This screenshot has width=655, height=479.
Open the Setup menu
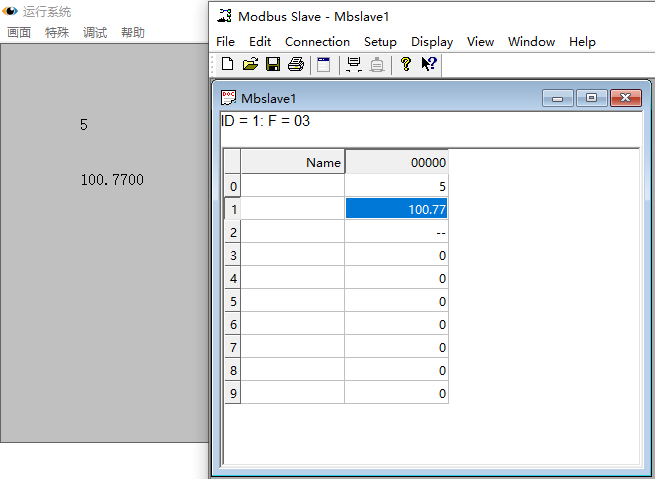tap(380, 42)
